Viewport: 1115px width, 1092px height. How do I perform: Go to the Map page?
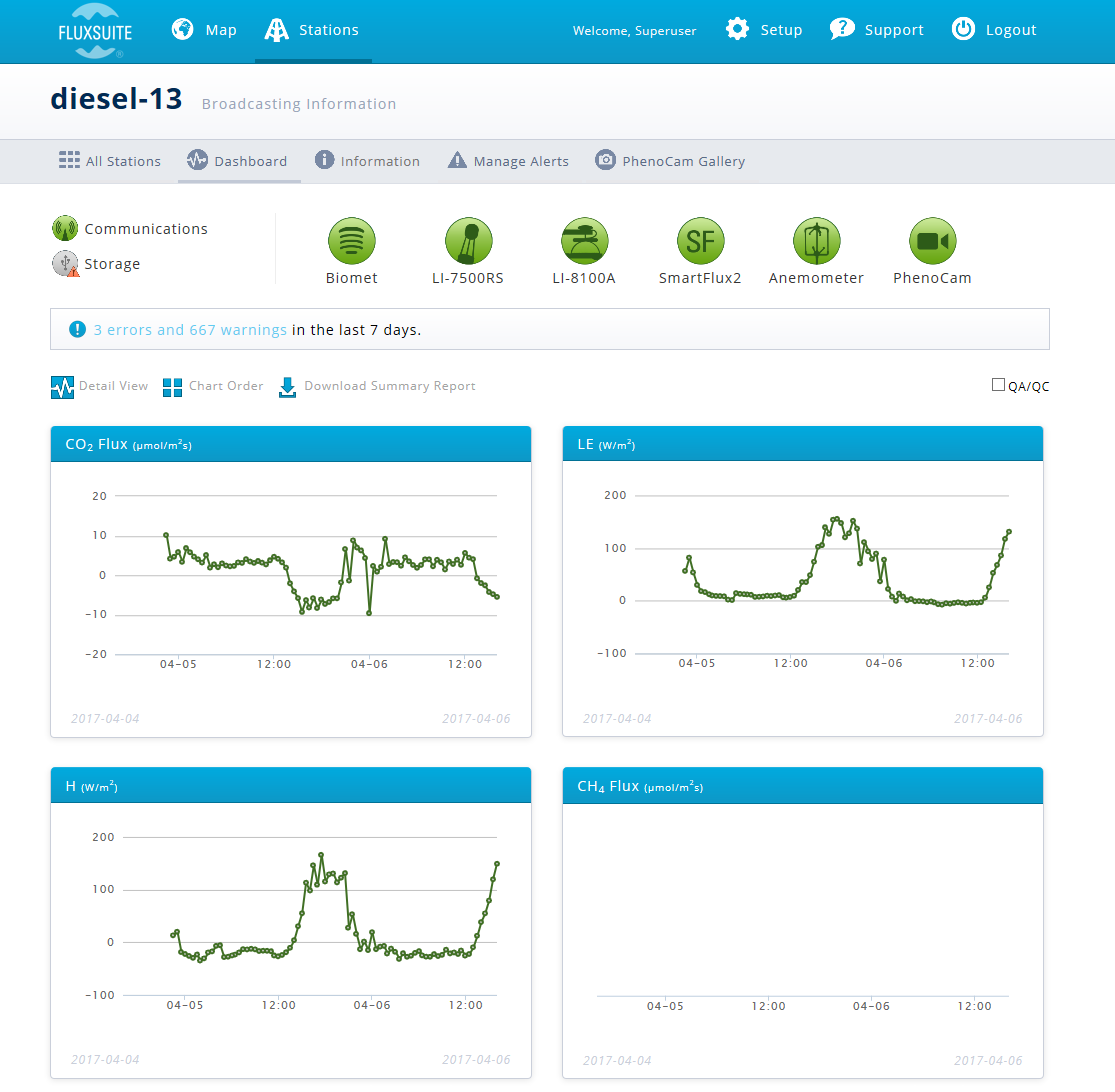click(205, 30)
